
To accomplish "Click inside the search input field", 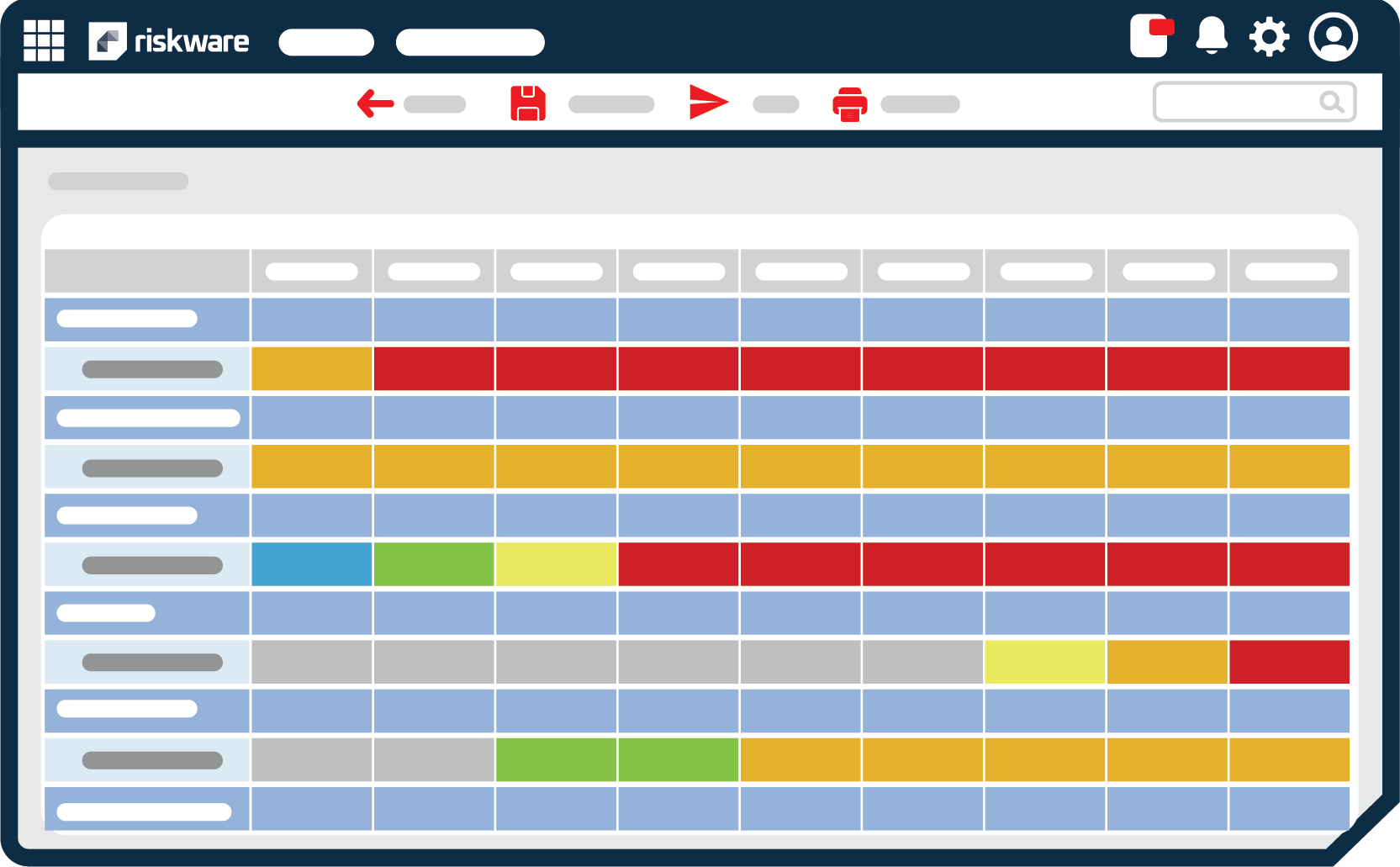I will (1236, 102).
